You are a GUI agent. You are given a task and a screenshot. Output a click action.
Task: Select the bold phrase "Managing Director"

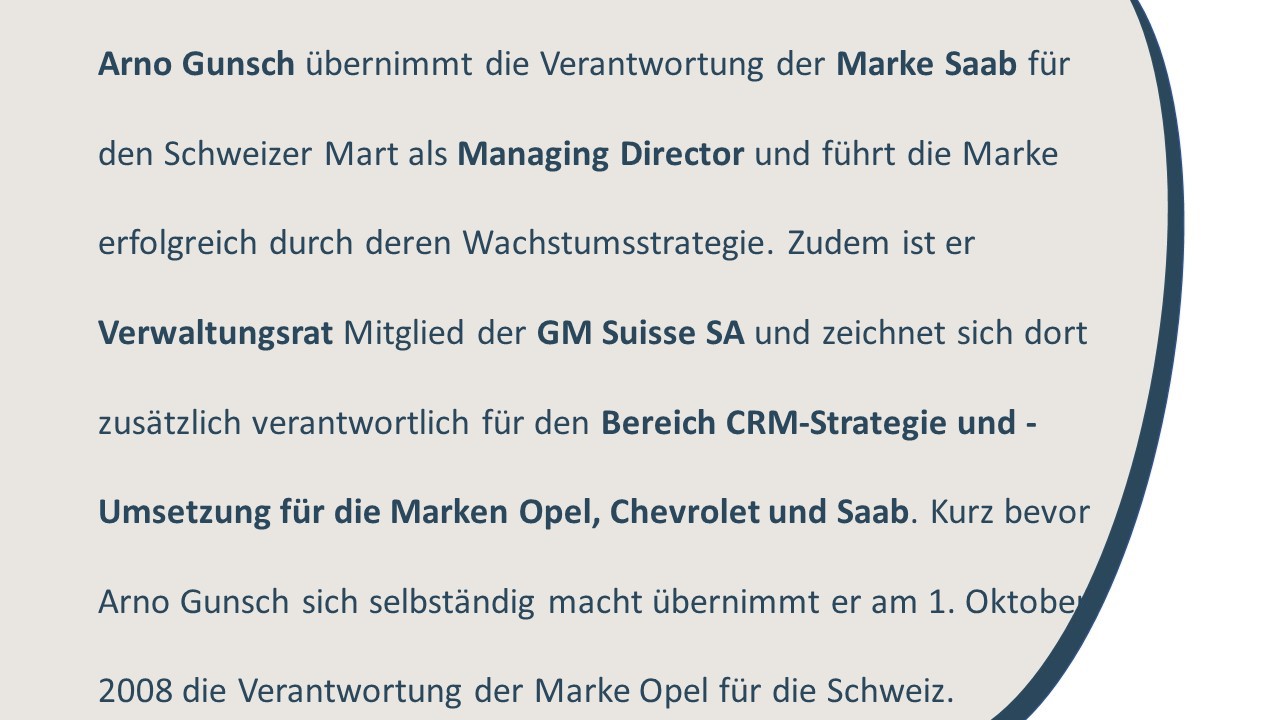(x=601, y=155)
